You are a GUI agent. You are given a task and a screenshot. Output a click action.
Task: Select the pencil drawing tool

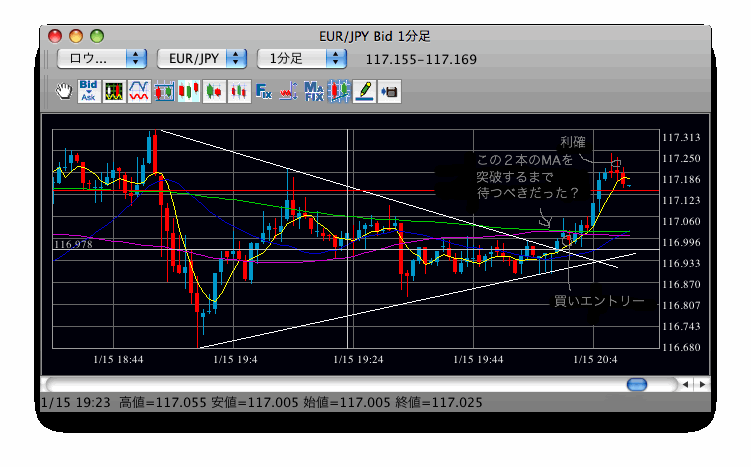pyautogui.click(x=364, y=91)
